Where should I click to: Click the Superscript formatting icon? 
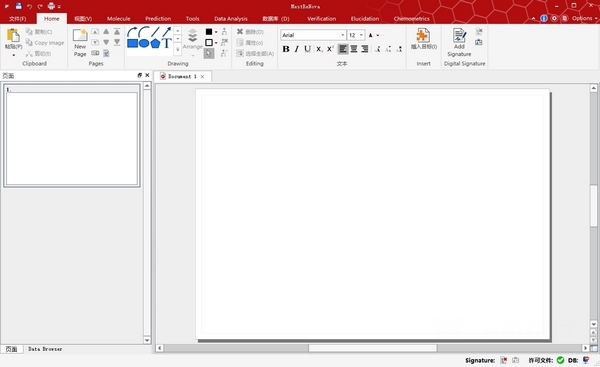330,49
